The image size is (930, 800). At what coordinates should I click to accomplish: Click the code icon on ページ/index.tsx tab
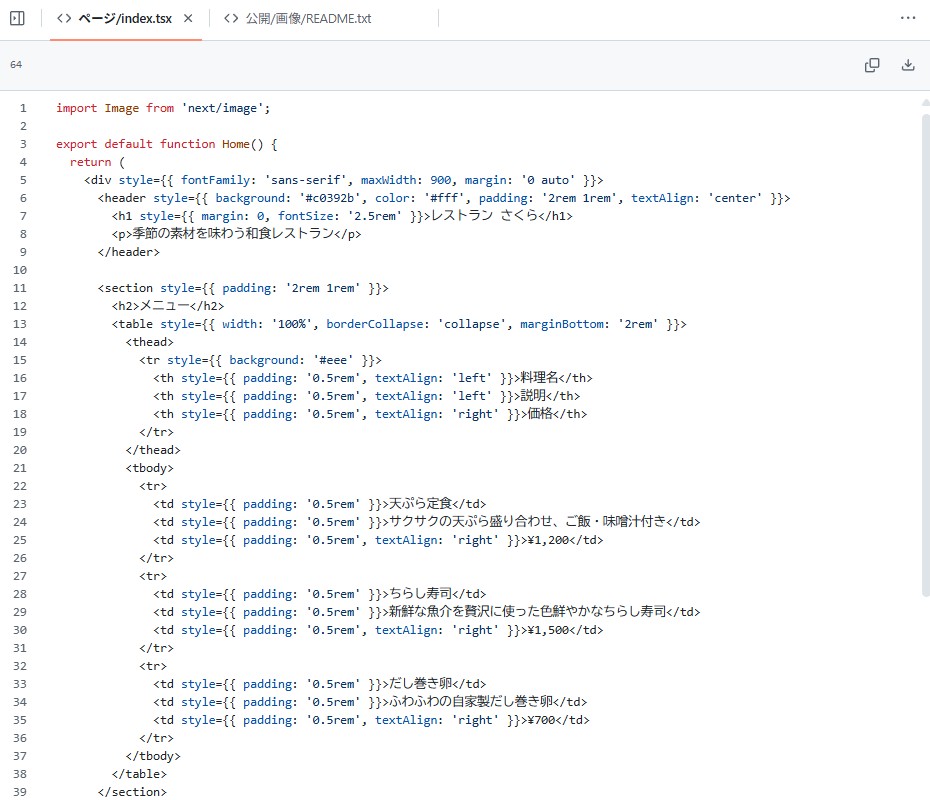click(64, 18)
